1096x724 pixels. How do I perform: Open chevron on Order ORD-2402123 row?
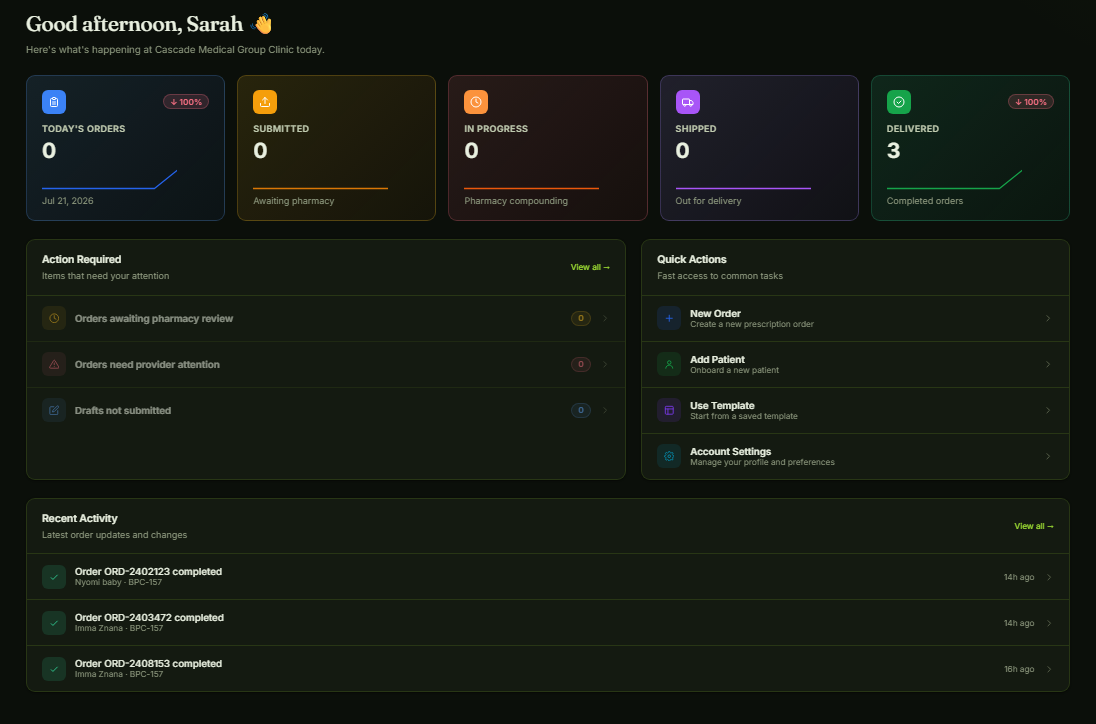(1048, 577)
